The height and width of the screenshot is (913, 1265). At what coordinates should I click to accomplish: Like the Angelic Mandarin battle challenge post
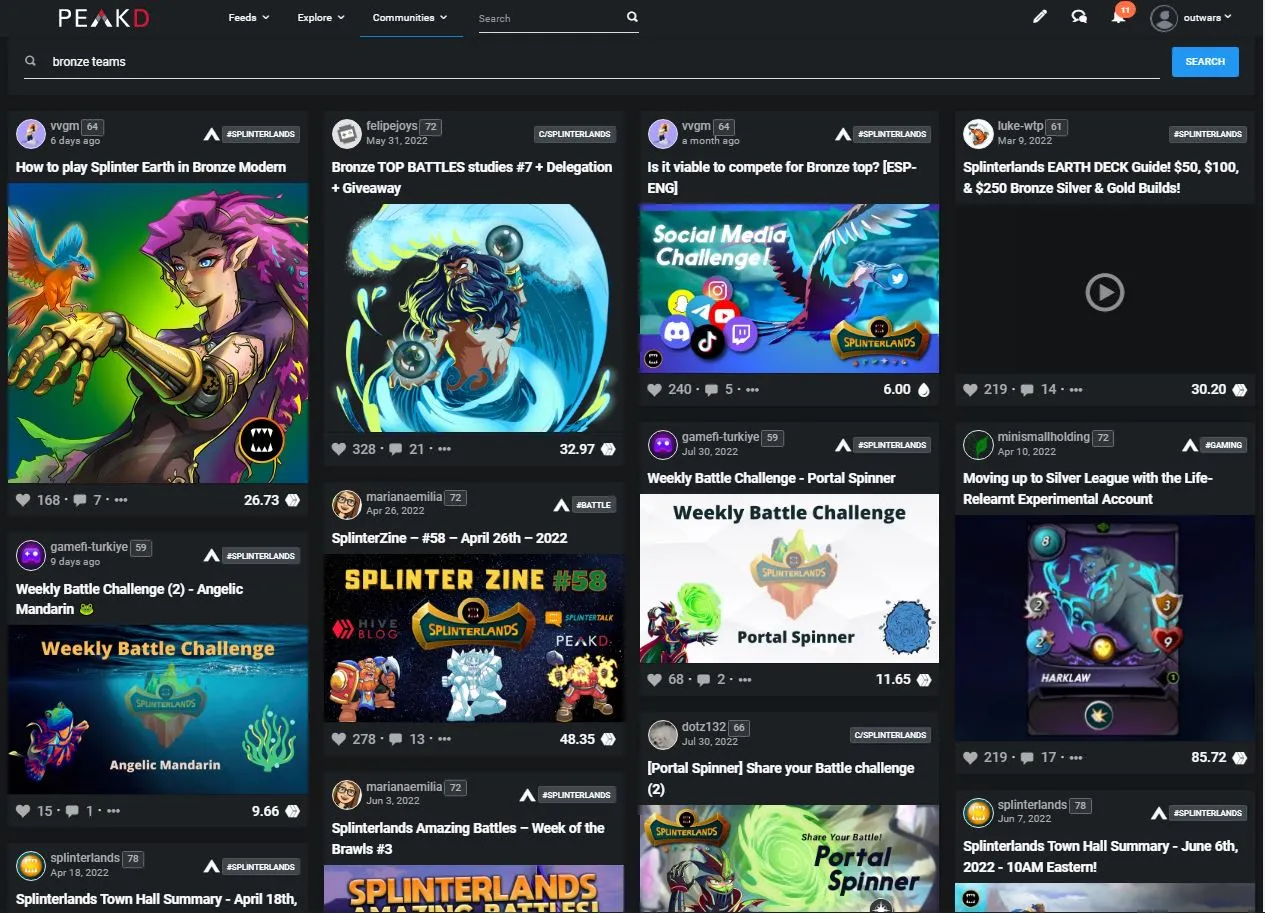24,811
